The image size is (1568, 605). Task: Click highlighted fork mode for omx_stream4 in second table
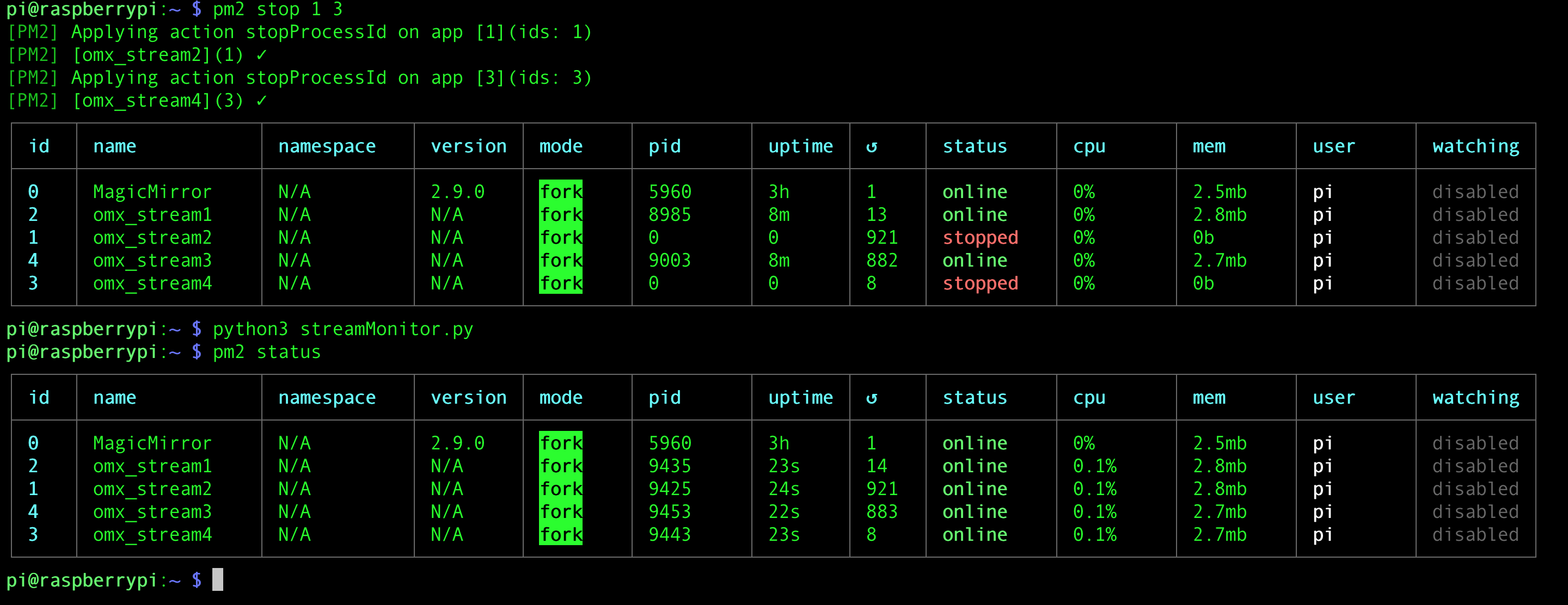click(561, 534)
